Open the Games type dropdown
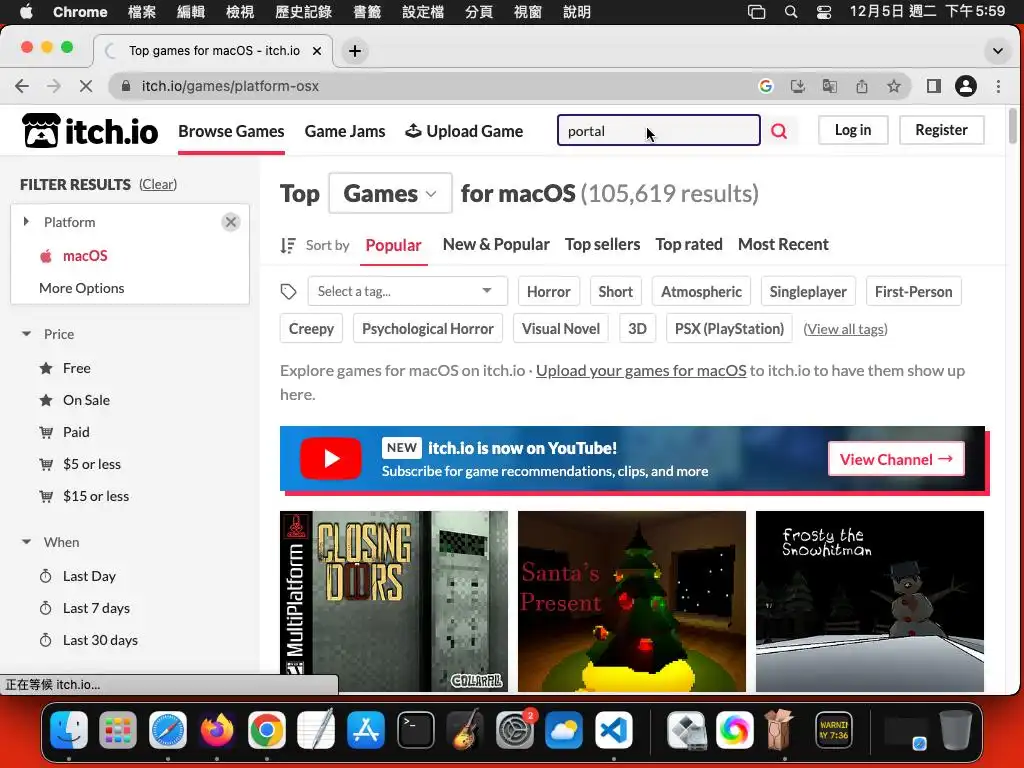The height and width of the screenshot is (768, 1024). click(390, 193)
